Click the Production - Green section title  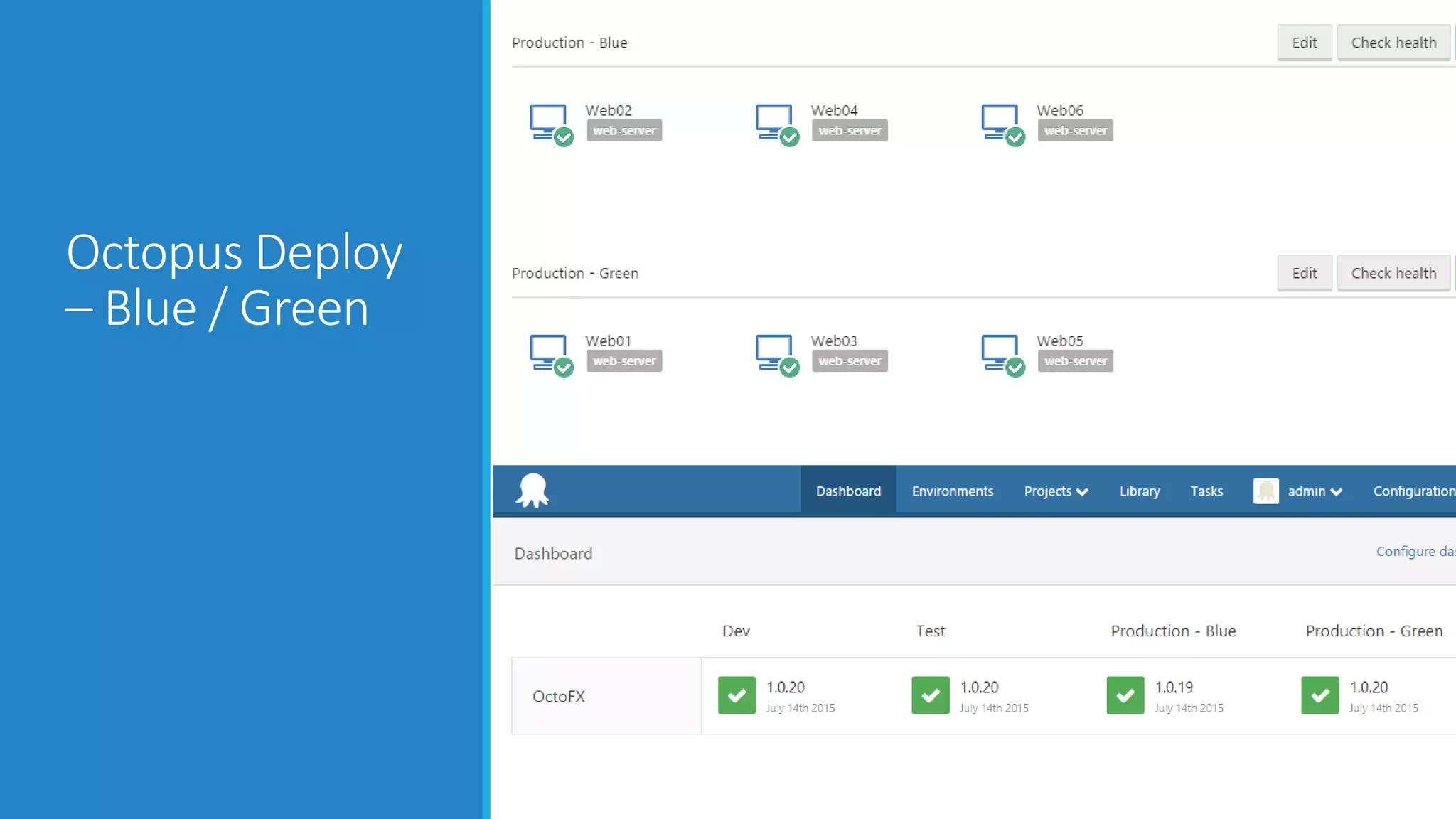(x=575, y=273)
